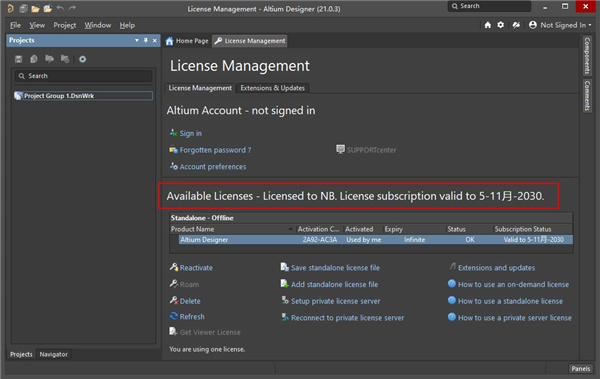Open the Projects panel options dropdown arrow

tap(137, 40)
